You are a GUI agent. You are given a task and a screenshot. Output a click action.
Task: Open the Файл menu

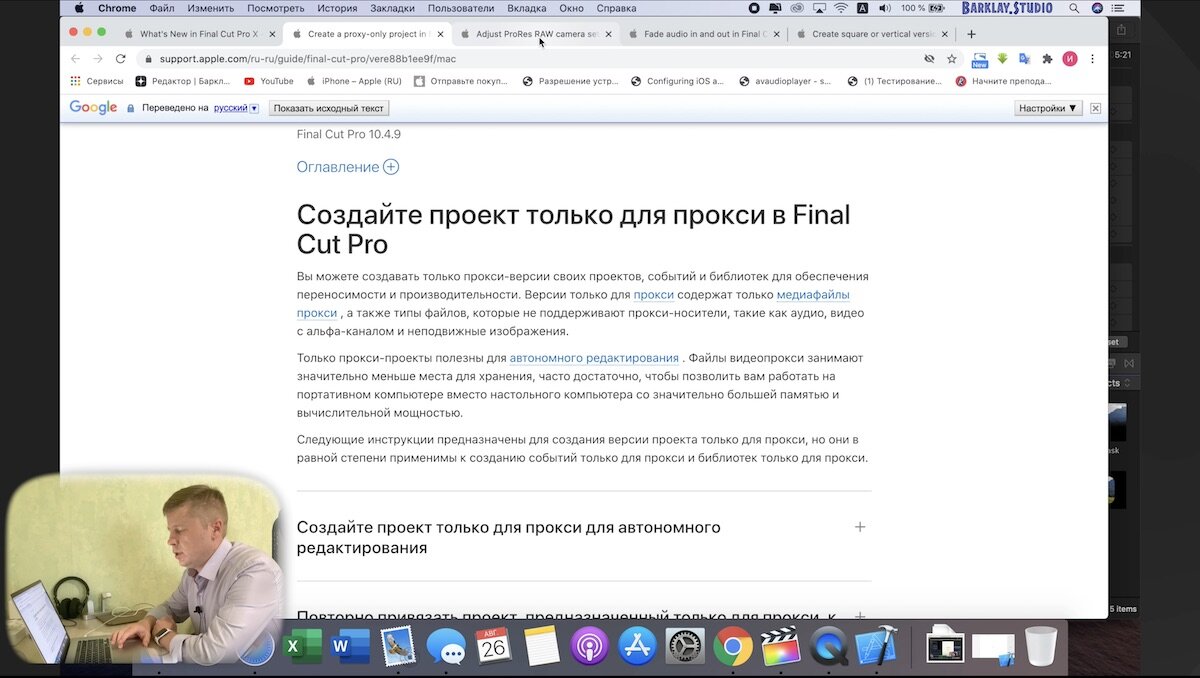(162, 8)
